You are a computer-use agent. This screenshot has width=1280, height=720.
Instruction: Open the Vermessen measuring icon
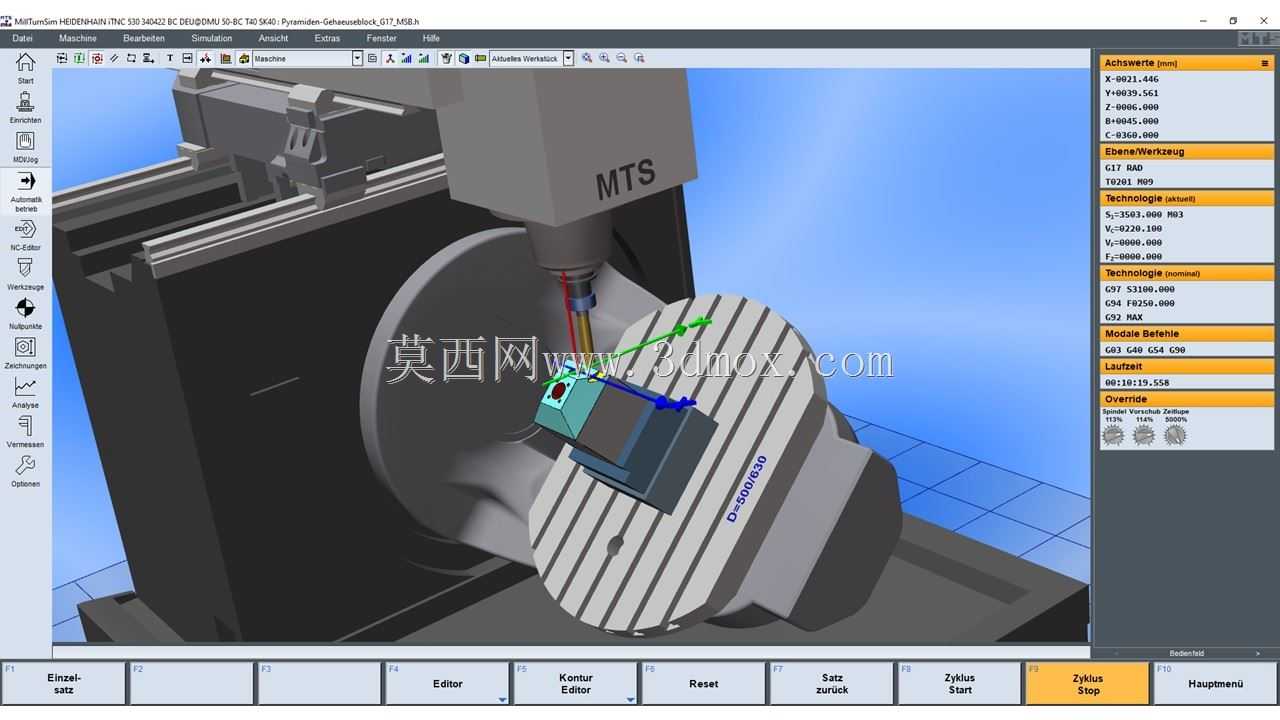[25, 425]
